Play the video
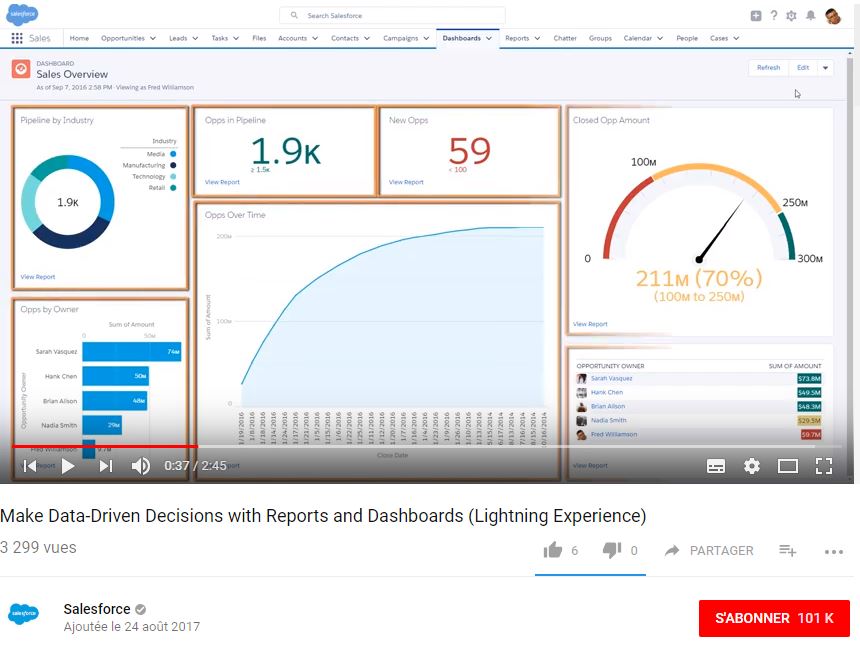Viewport: 860px width, 645px height. pos(68,466)
